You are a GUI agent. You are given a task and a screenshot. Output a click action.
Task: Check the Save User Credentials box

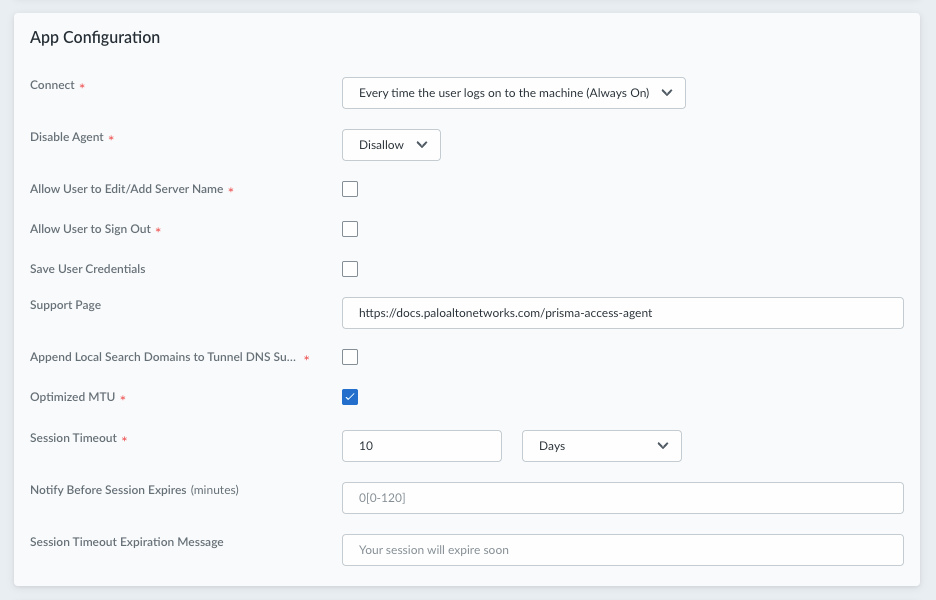(350, 269)
